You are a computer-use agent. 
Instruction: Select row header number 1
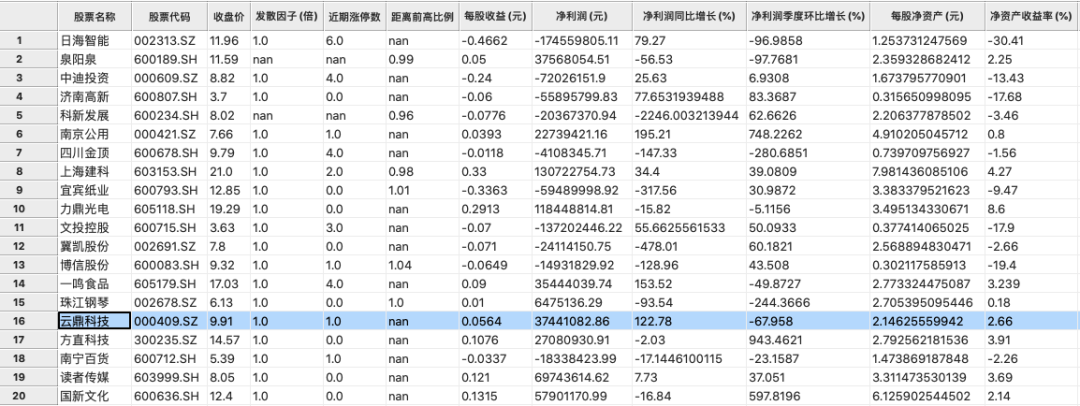click(x=28, y=41)
